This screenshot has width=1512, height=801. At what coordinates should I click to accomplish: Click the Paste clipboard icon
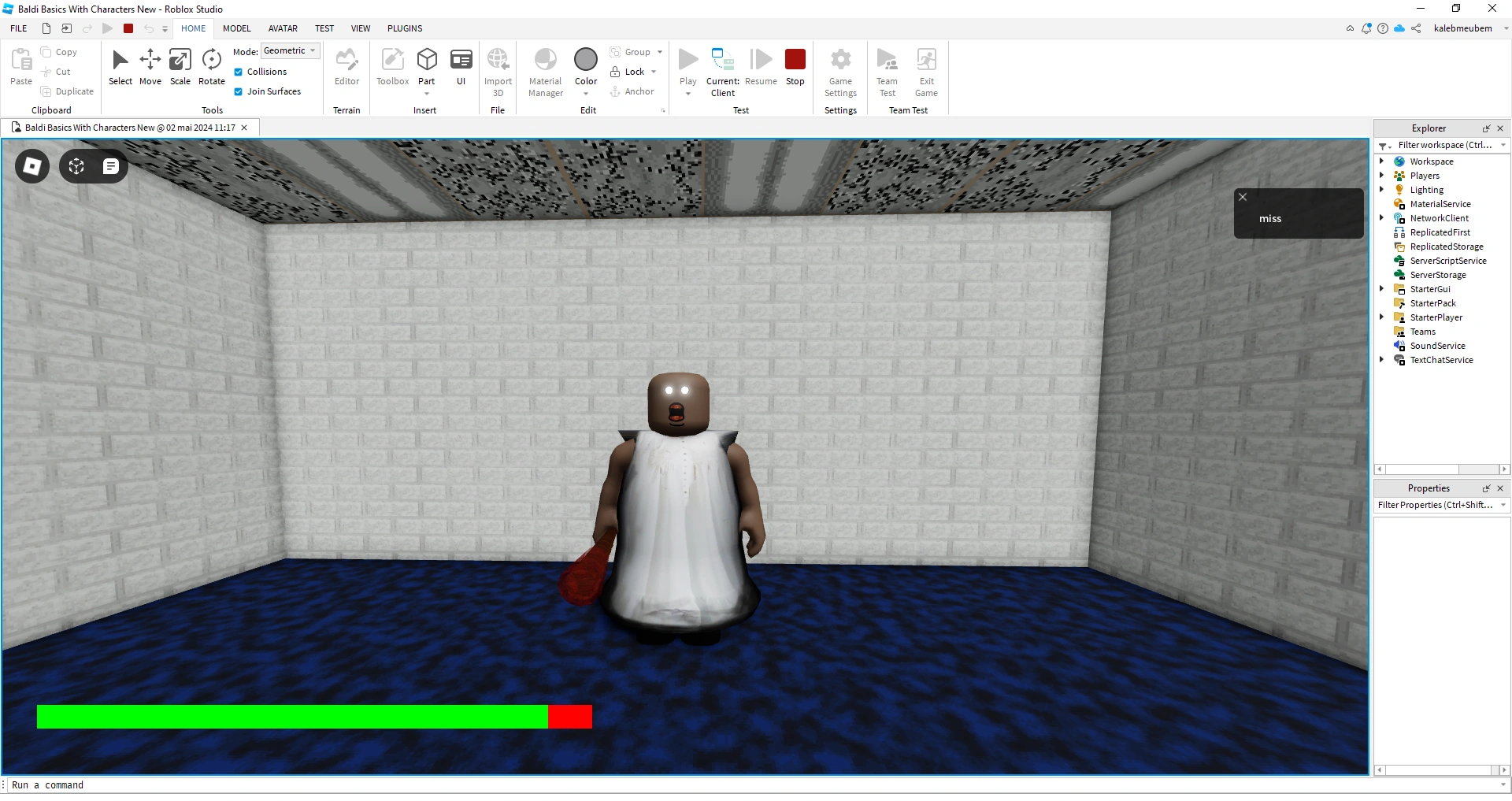coord(21,60)
